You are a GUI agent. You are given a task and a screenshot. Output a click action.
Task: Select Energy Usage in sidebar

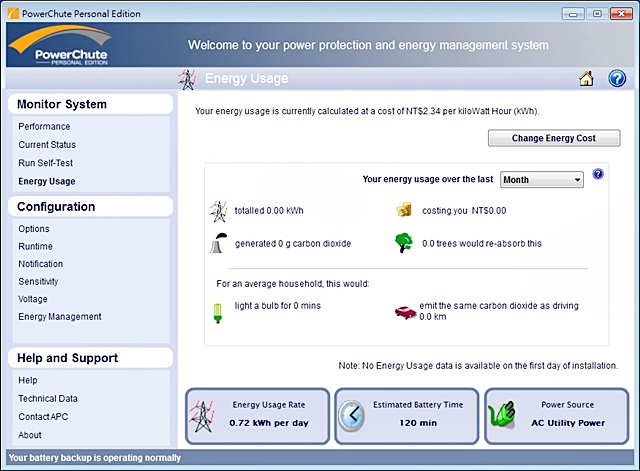click(x=47, y=181)
